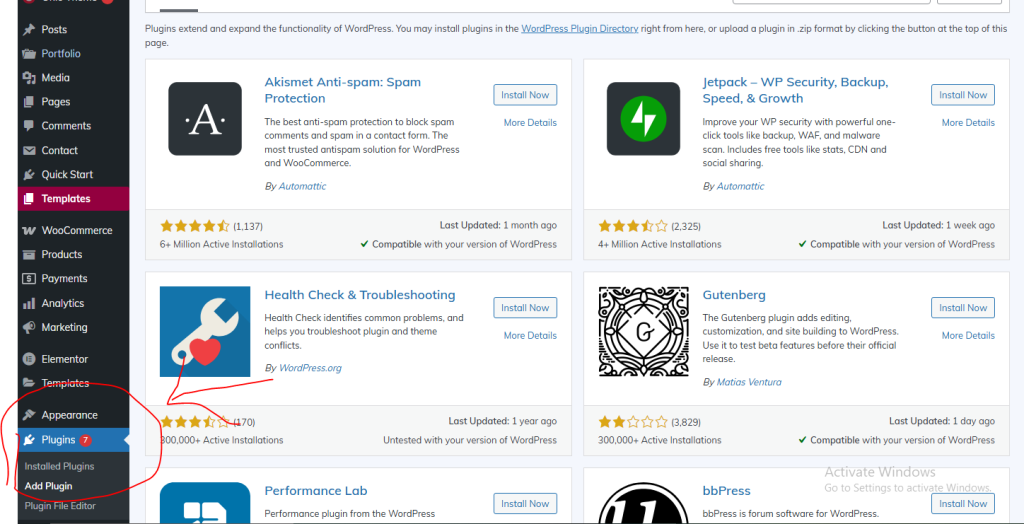Go to Installed Plugins submenu
This screenshot has width=1024, height=524.
(x=59, y=467)
